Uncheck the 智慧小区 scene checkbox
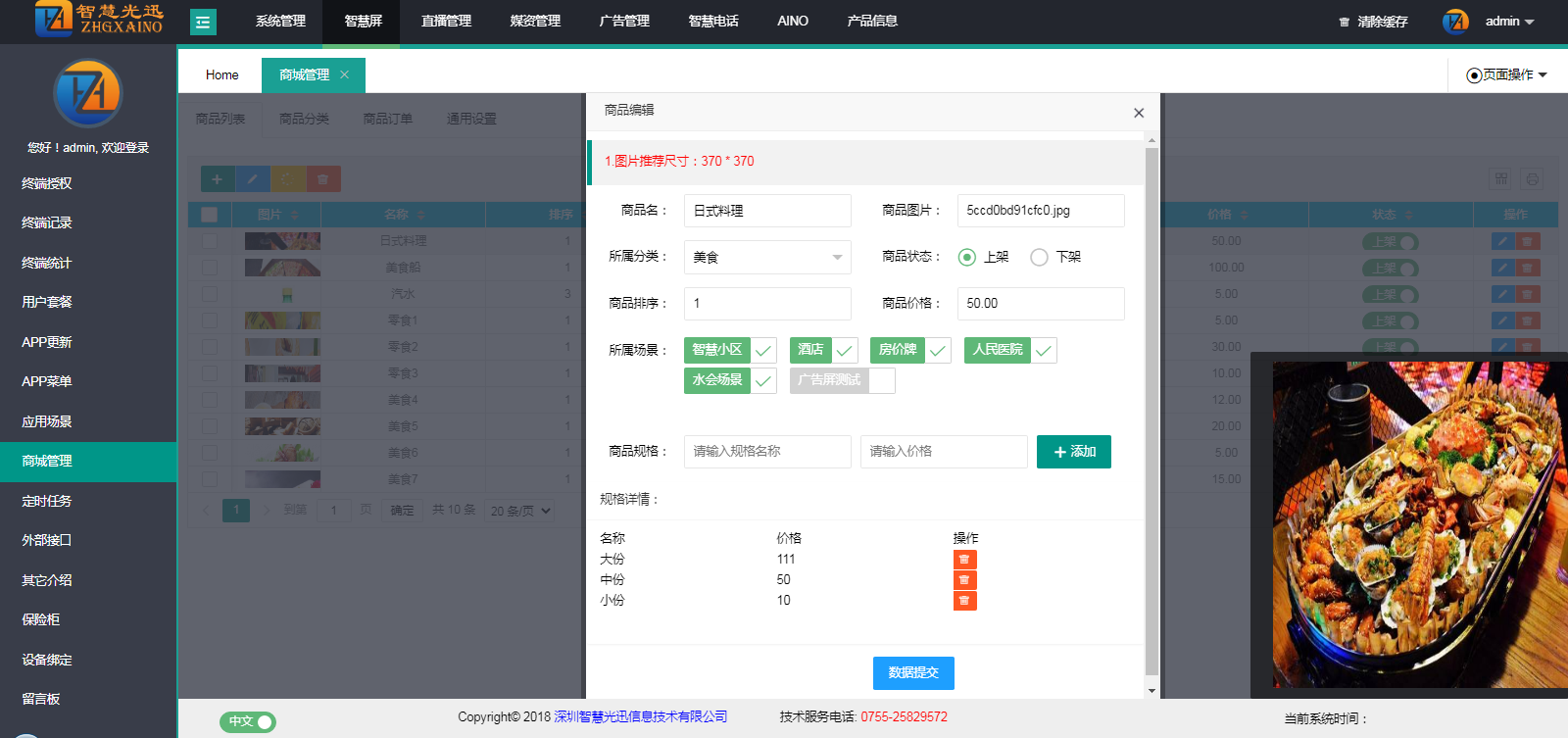Viewport: 1568px width, 738px height. click(x=763, y=350)
